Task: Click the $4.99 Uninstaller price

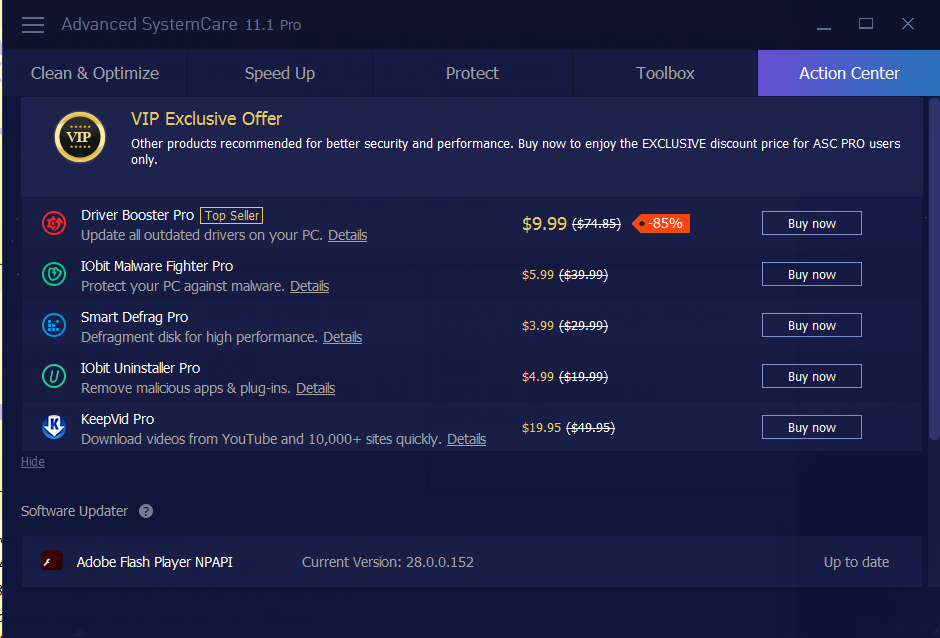Action: 538,377
